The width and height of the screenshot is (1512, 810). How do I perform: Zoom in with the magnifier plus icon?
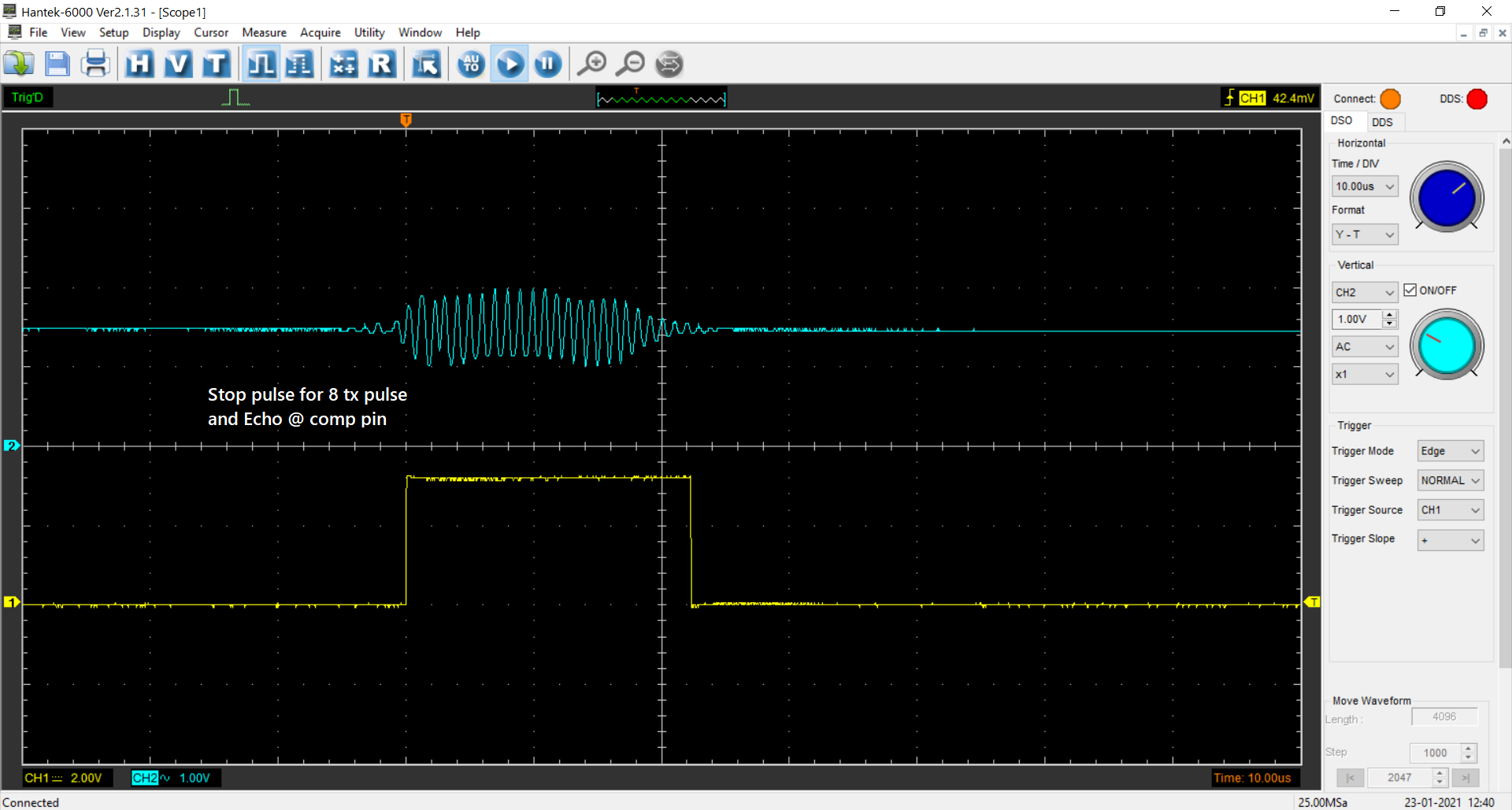point(592,64)
